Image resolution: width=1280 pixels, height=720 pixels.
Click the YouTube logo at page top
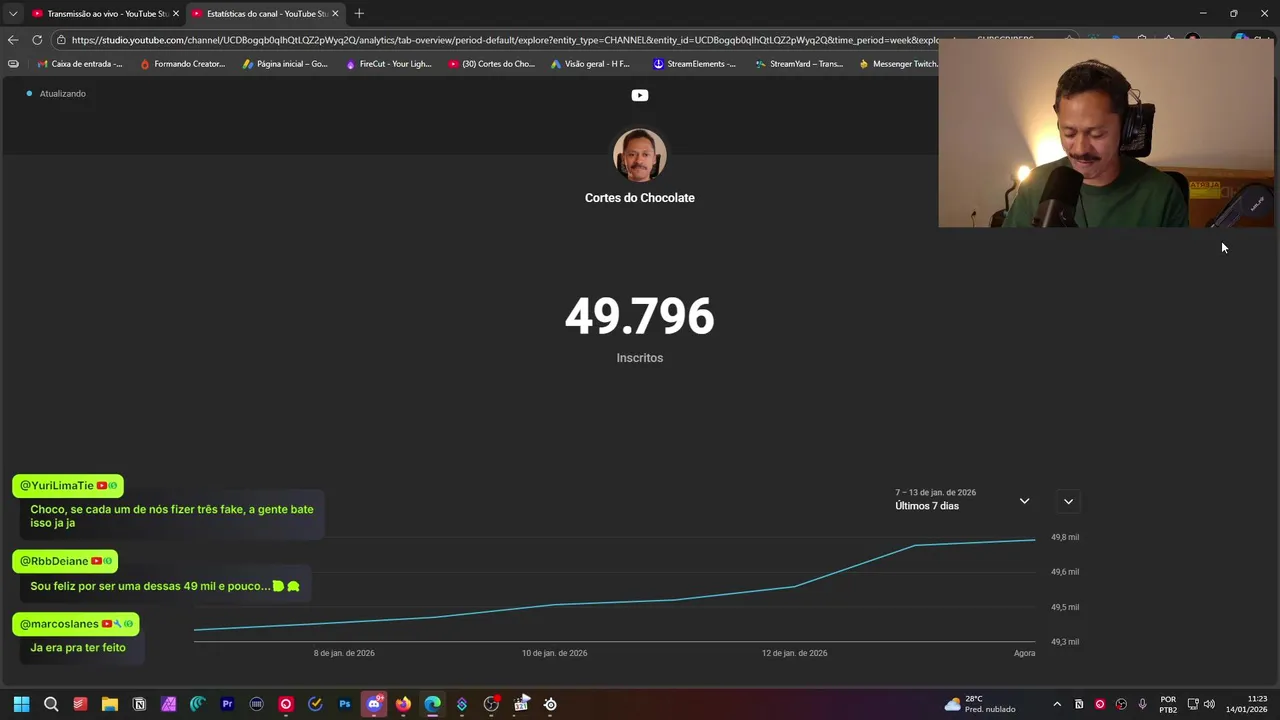[x=639, y=95]
